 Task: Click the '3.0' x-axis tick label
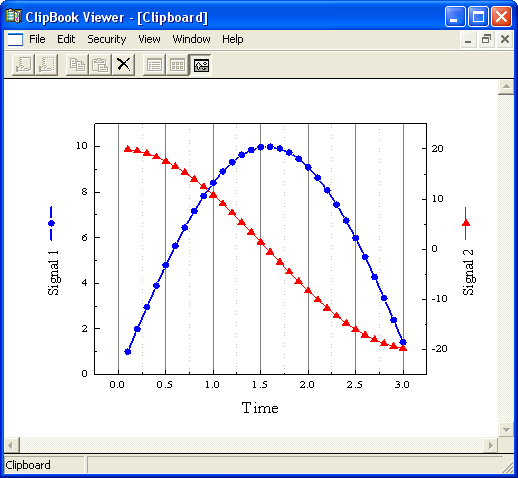coord(402,385)
